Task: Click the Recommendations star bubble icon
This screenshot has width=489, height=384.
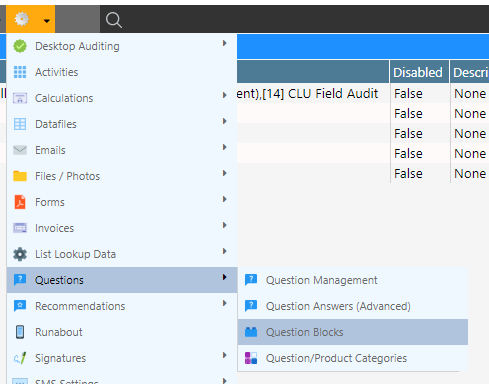Action: point(20,306)
